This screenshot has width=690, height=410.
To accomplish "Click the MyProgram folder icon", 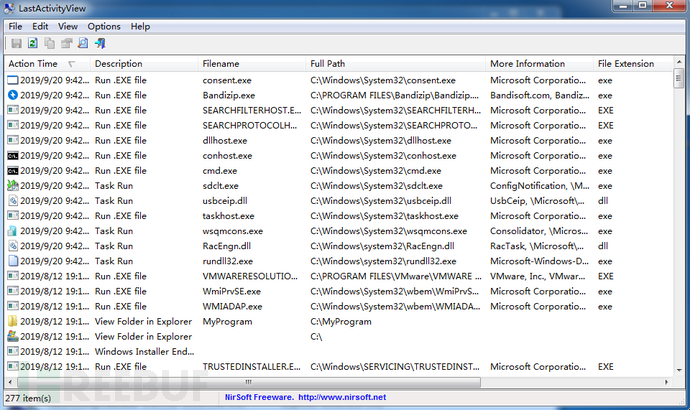I will click(13, 321).
